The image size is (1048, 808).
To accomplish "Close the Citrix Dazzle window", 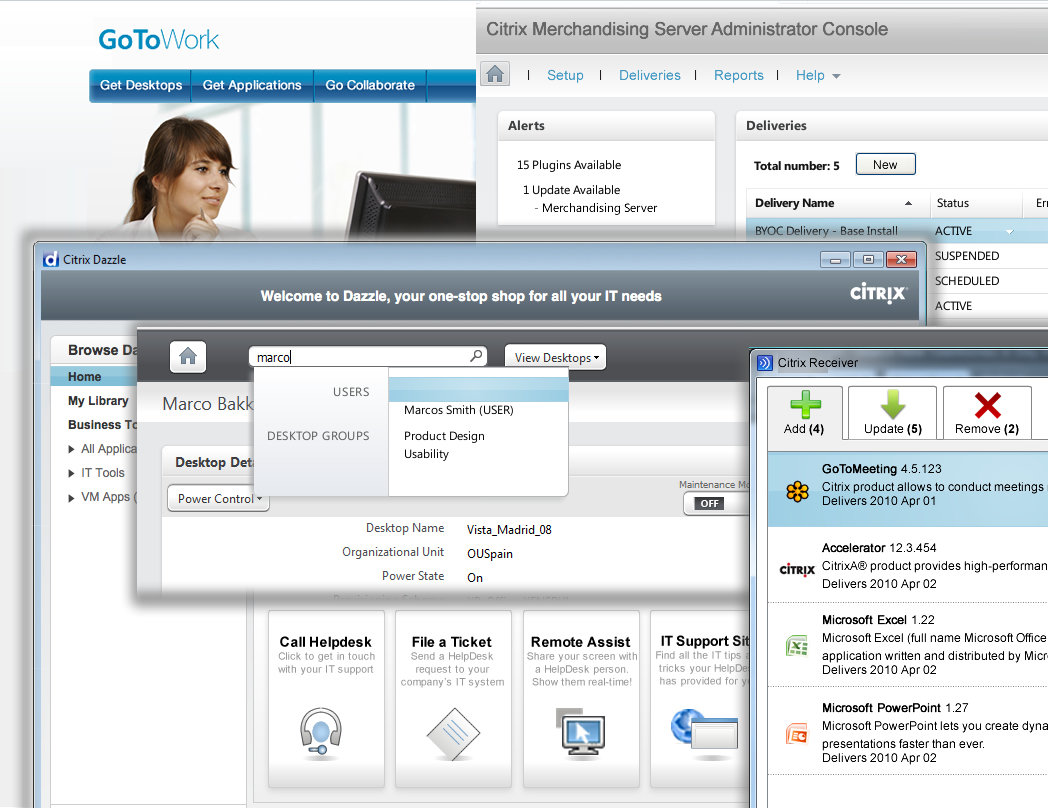I will [901, 259].
